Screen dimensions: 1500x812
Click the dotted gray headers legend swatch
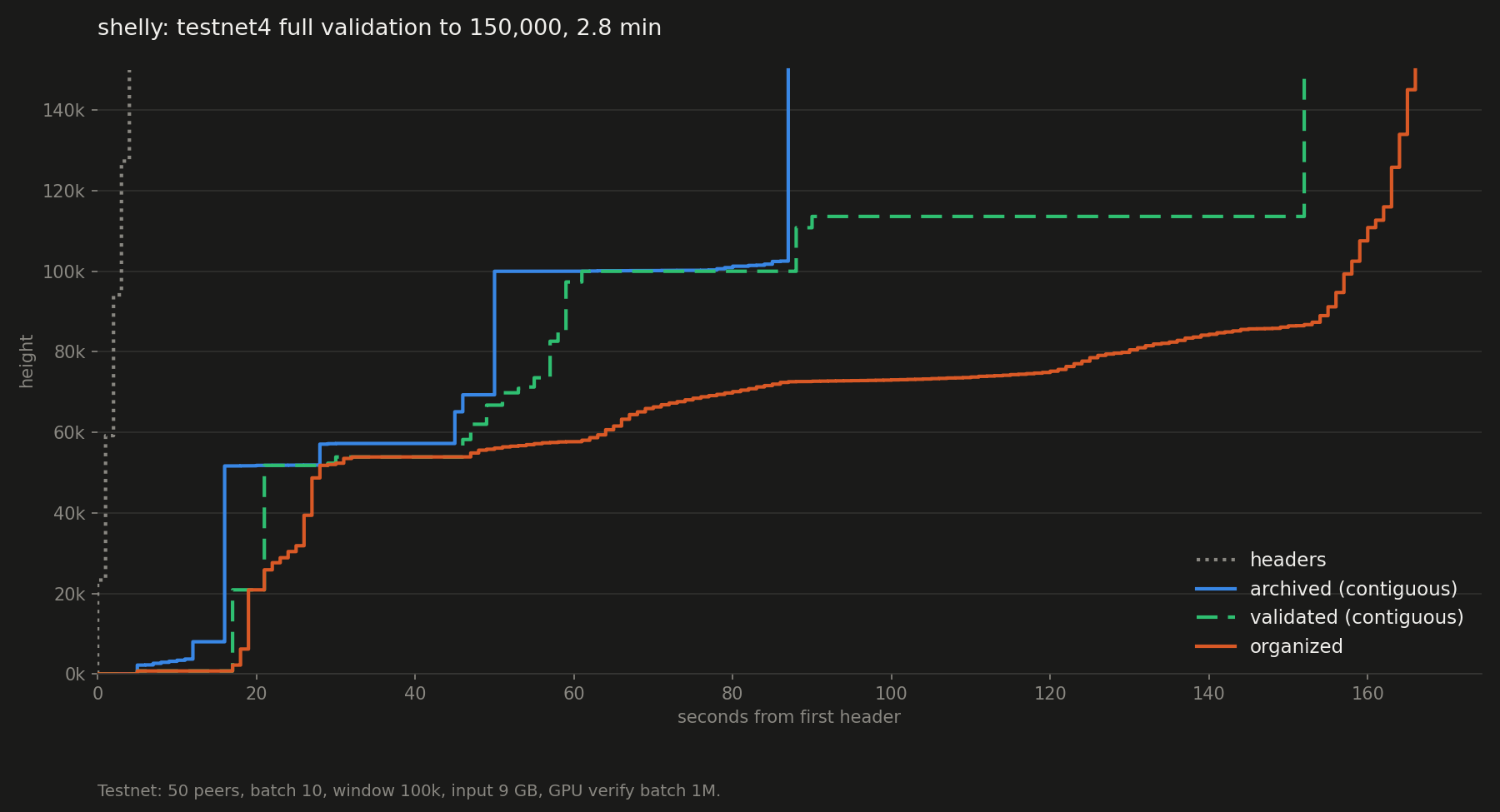tap(1216, 560)
